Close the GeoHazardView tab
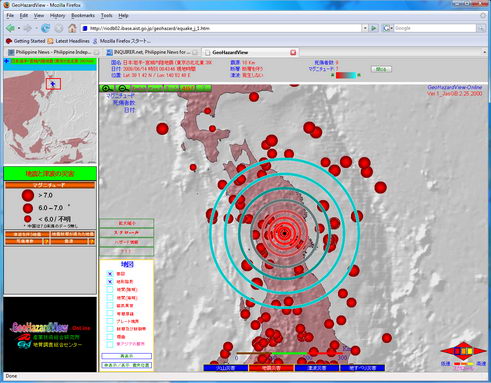This screenshot has width=491, height=383. coord(293,52)
